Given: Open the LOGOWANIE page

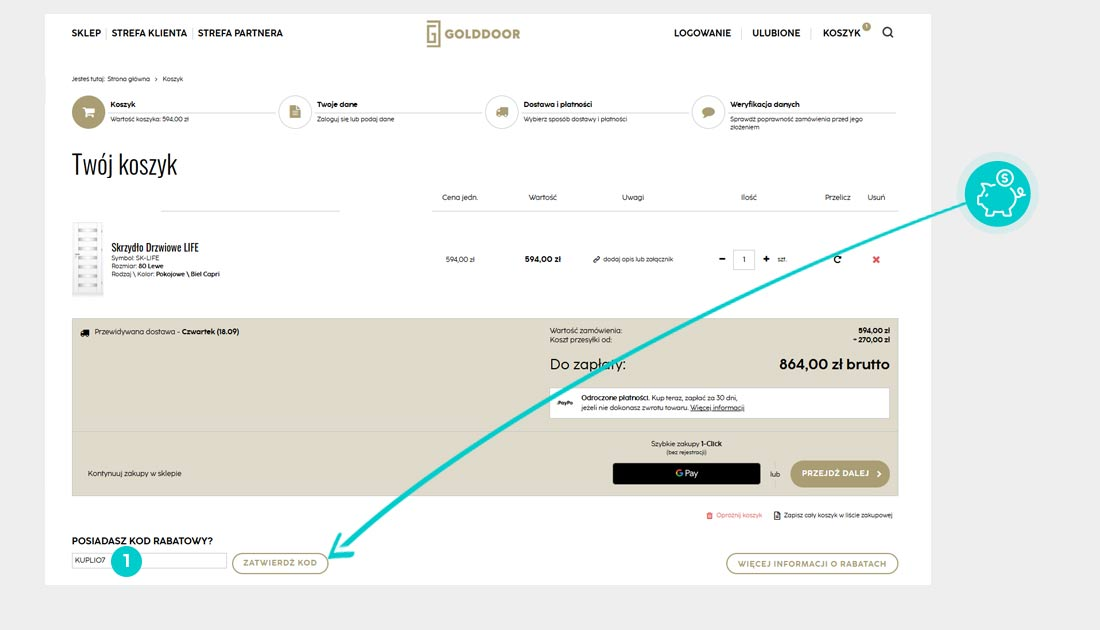Looking at the screenshot, I should pos(702,33).
